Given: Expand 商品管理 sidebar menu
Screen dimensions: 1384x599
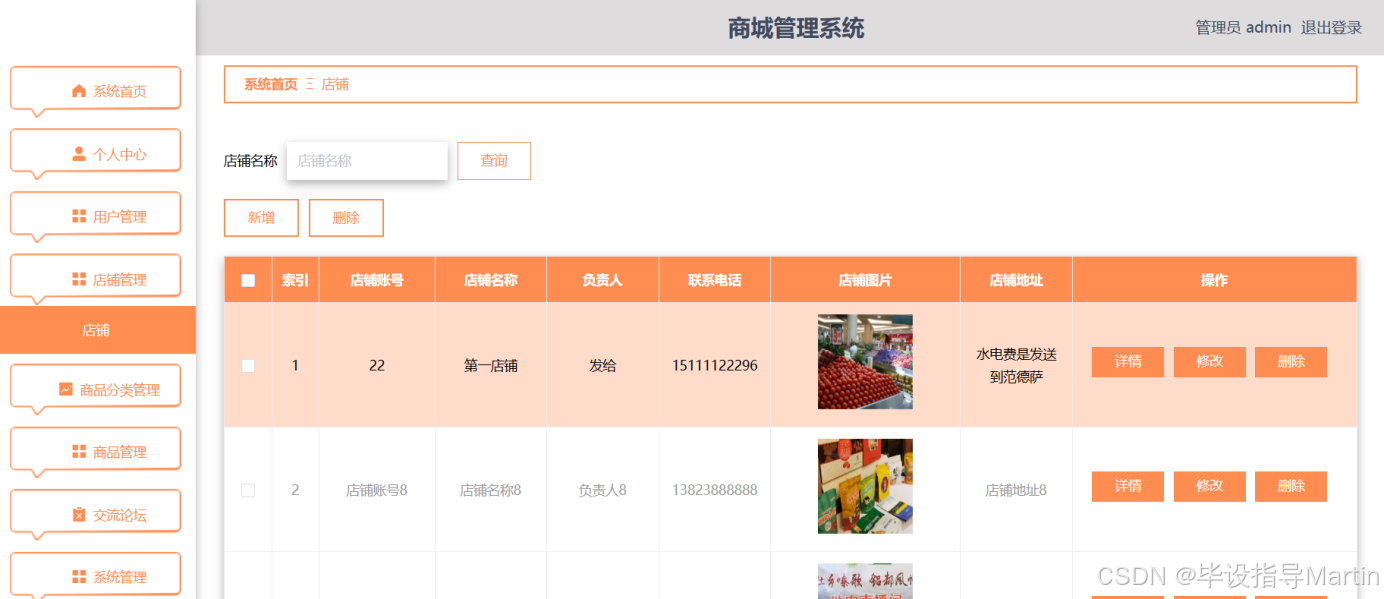Looking at the screenshot, I should (x=95, y=449).
